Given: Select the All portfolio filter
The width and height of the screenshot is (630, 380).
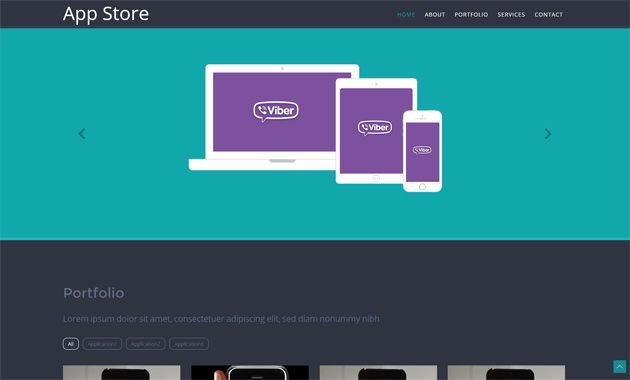Looking at the screenshot, I should click(71, 344).
